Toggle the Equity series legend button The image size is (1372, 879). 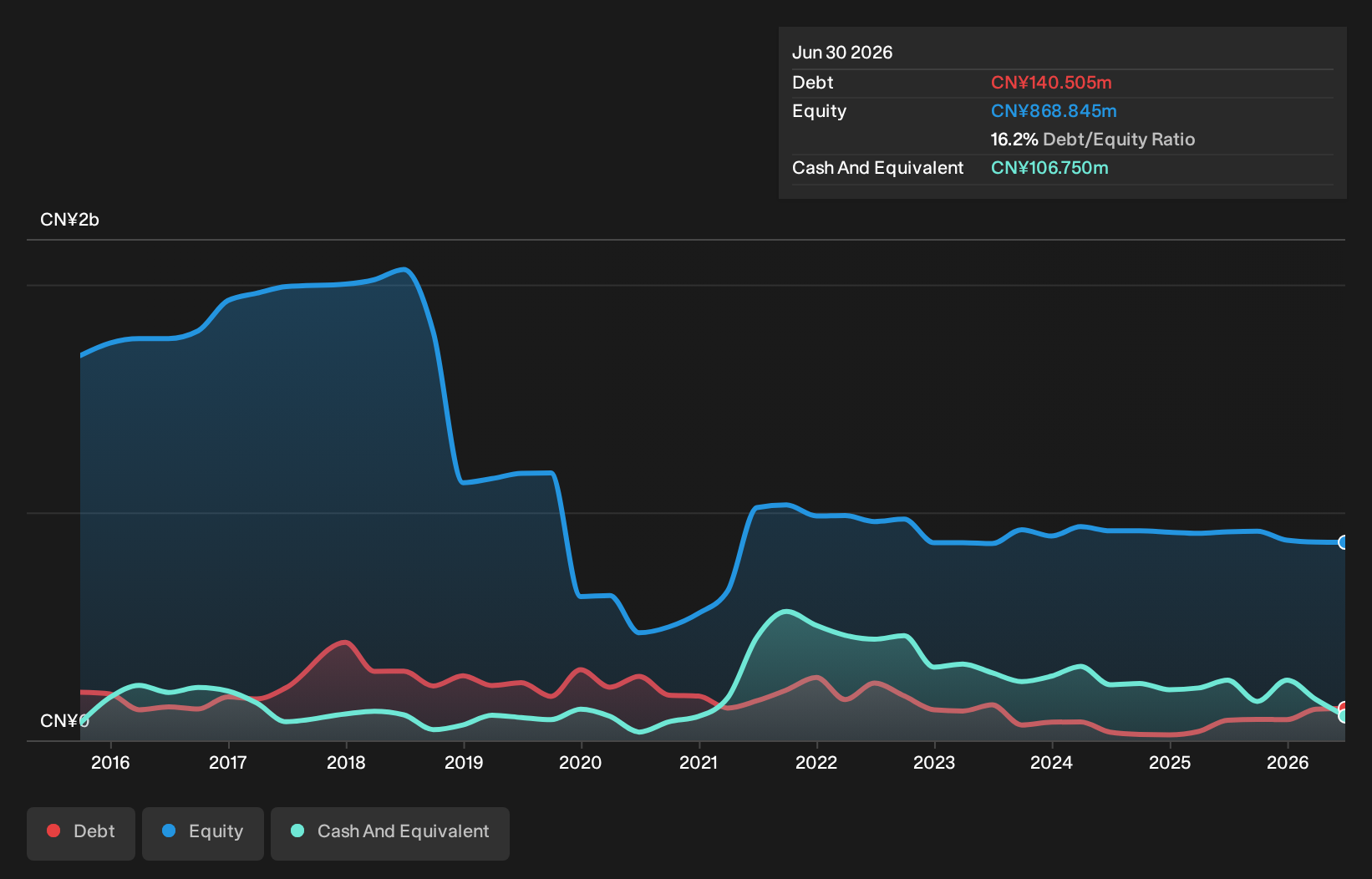pos(203,833)
